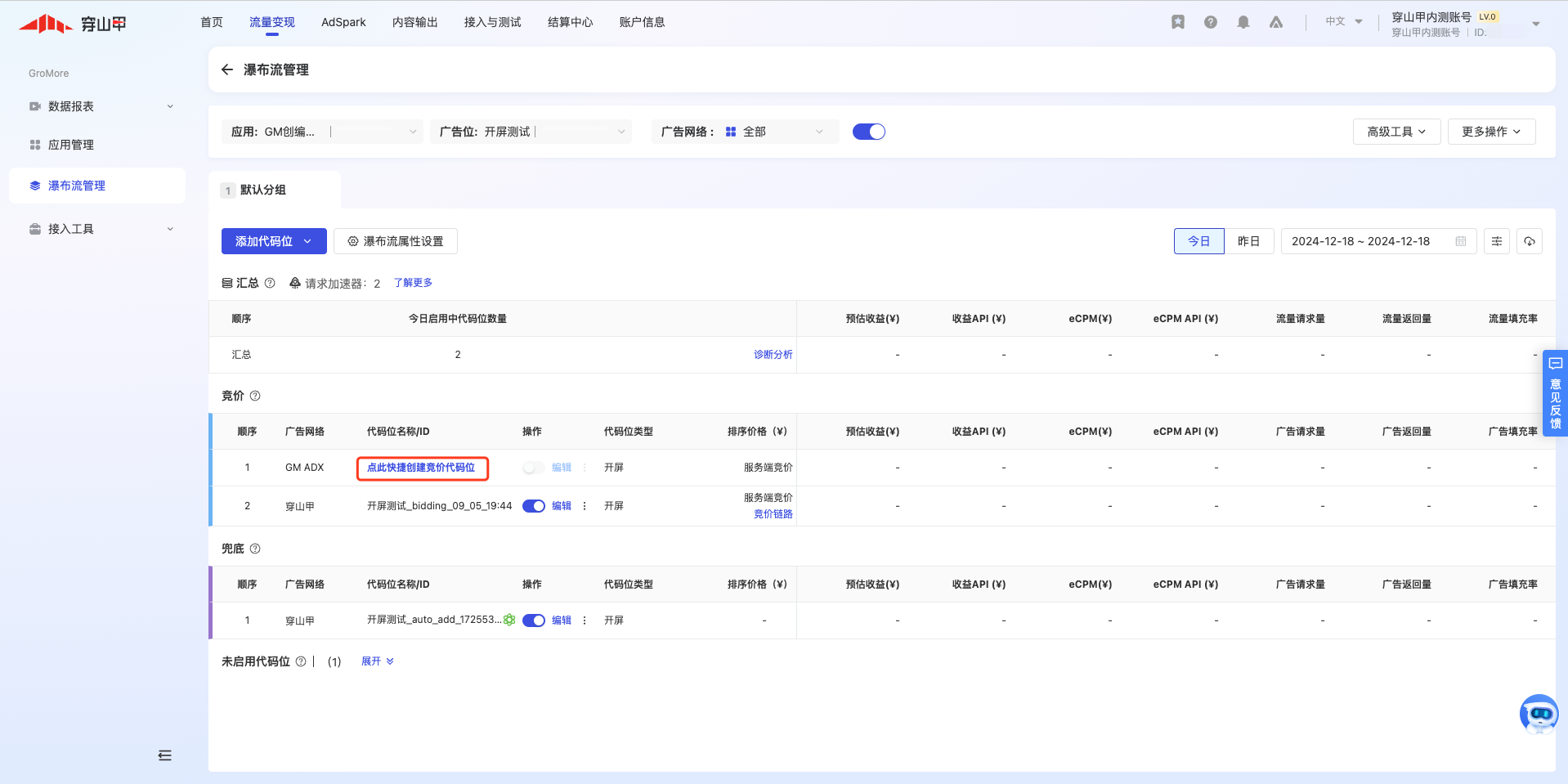This screenshot has width=1568, height=784.
Task: Click the date range 2024-12-18 field
Action: pos(1379,241)
